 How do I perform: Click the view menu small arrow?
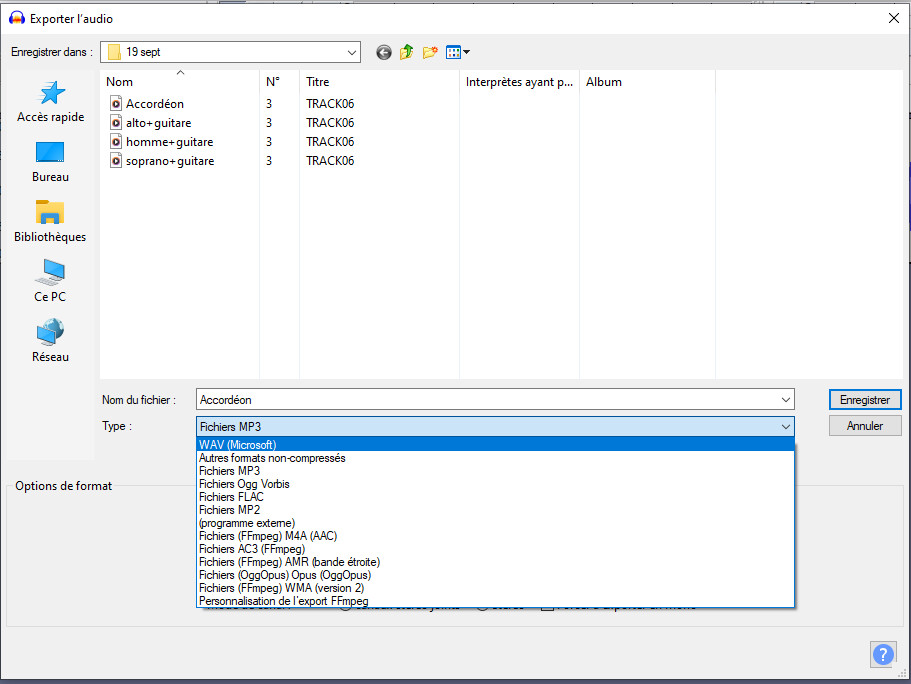pyautogui.click(x=467, y=52)
